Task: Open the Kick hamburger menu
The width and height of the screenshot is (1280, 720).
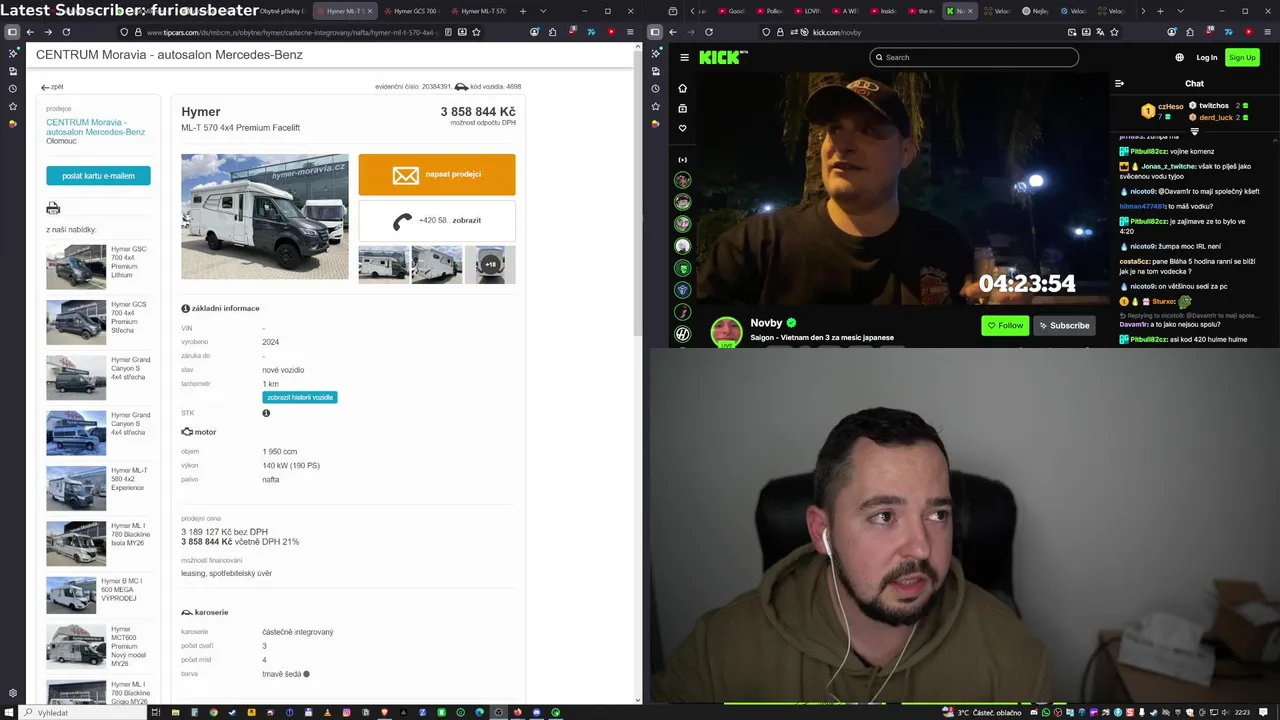Action: [x=684, y=57]
